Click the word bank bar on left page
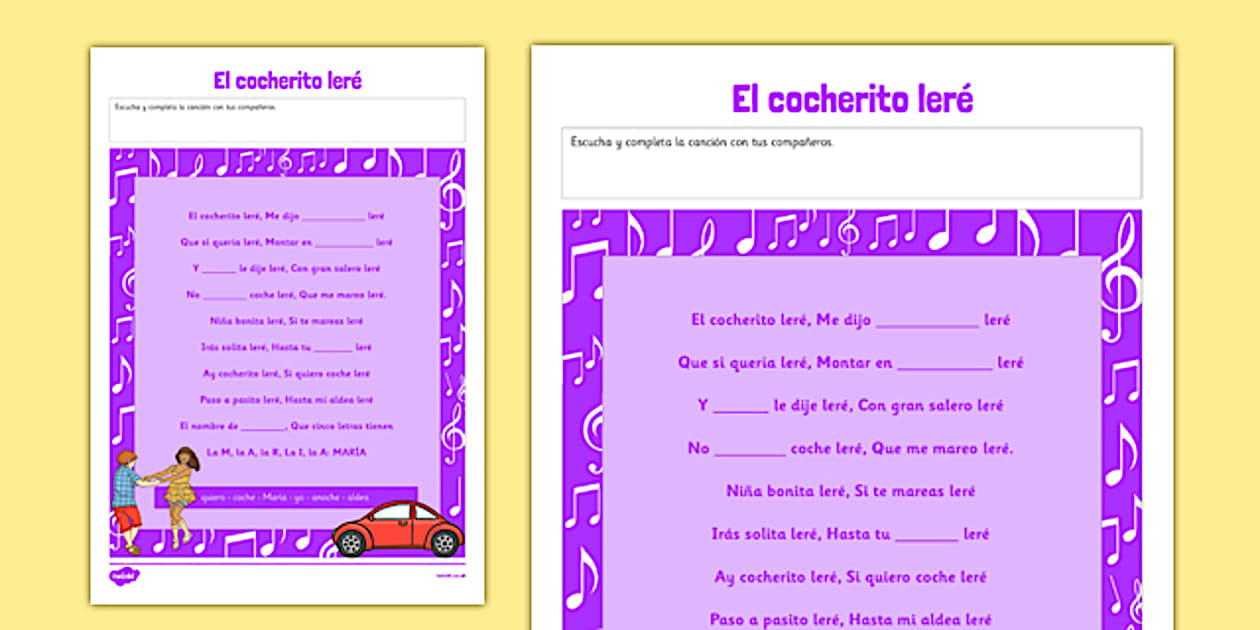The height and width of the screenshot is (630, 1260). coord(285,497)
